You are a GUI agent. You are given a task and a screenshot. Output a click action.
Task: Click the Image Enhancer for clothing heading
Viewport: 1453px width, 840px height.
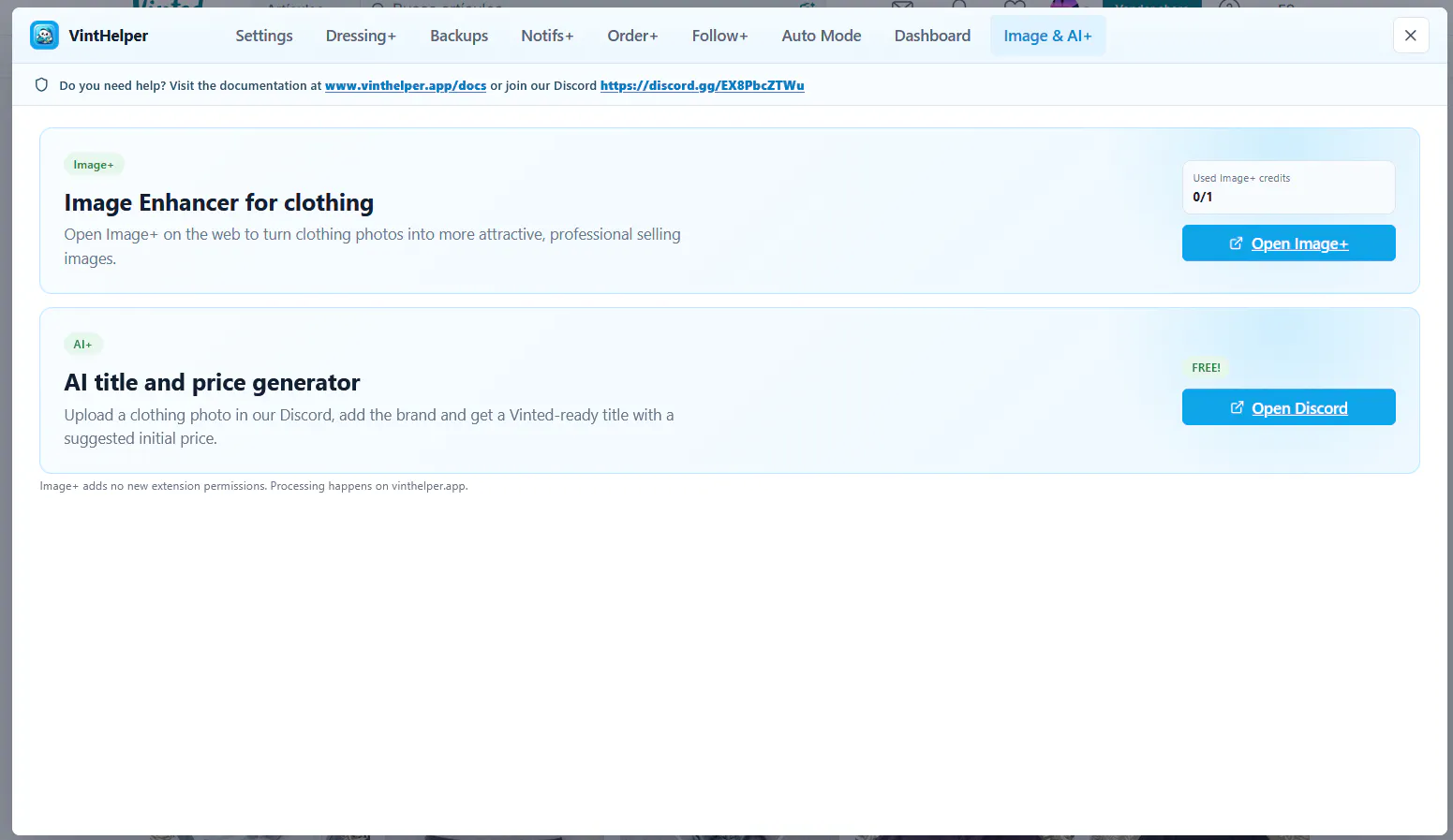pyautogui.click(x=219, y=202)
